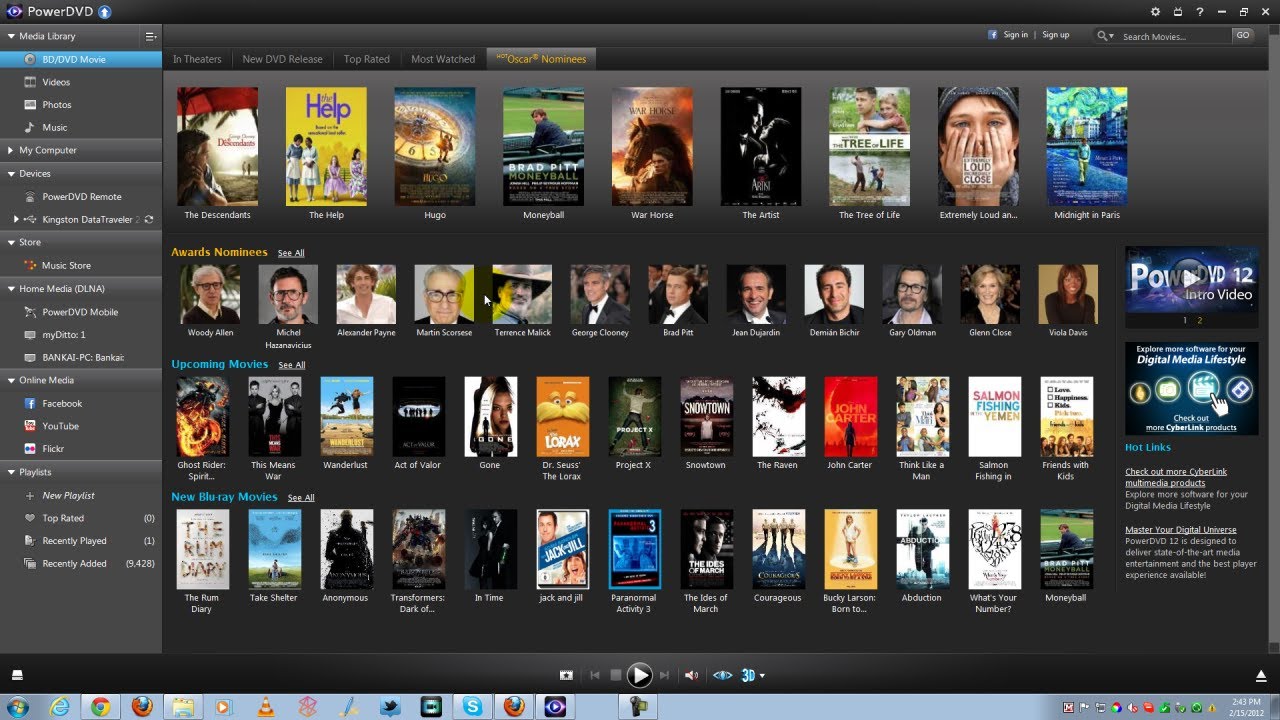This screenshot has width=1280, height=720.
Task: Open VLC media player from the taskbar
Action: (266, 707)
